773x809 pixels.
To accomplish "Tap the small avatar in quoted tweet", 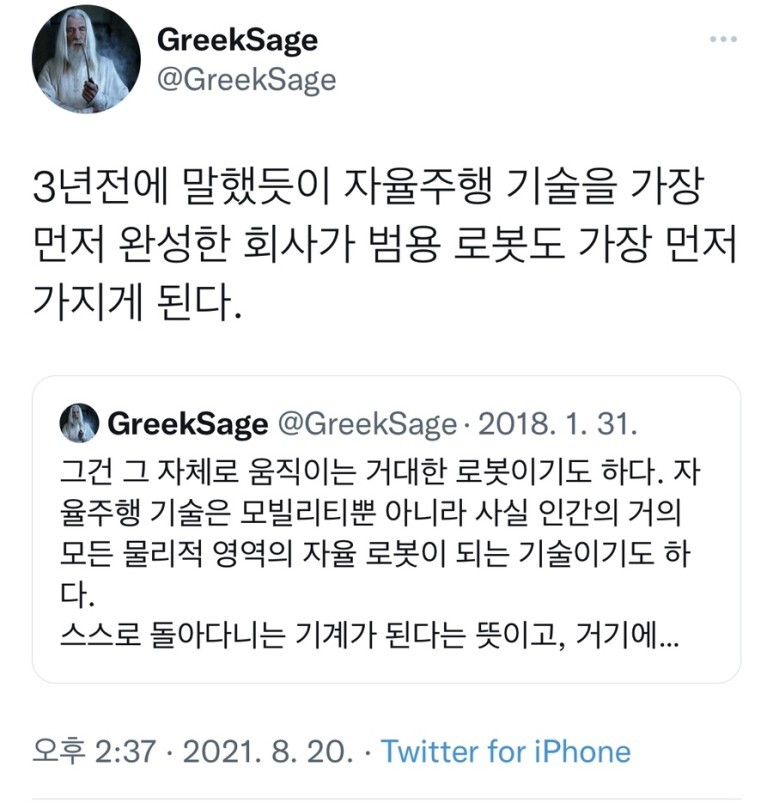I will click(x=79, y=423).
